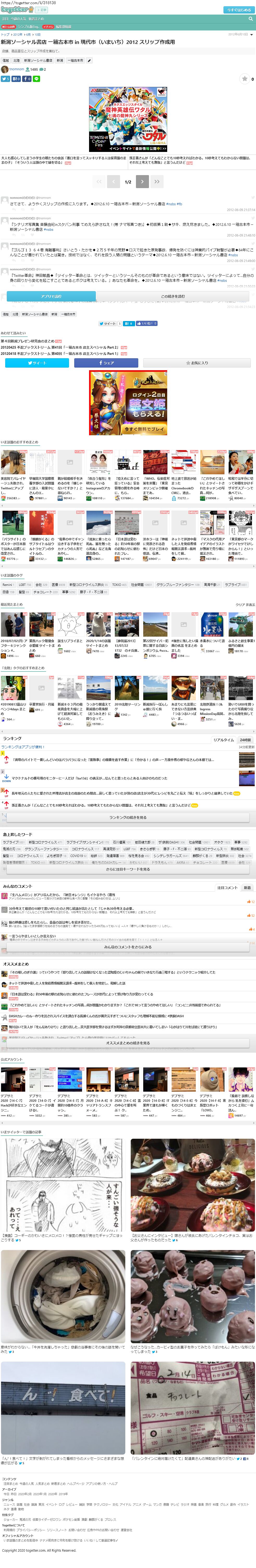Image resolution: width=256 pixels, height=1568 pixels.
Task: Click the ログイン2日目 game advertisement
Action: pos(128,403)
